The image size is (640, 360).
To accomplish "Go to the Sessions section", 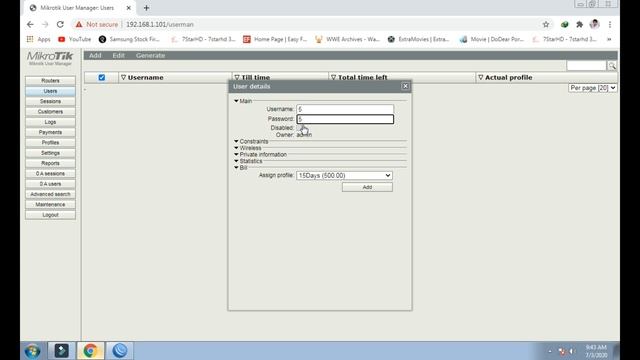I will 50,101.
